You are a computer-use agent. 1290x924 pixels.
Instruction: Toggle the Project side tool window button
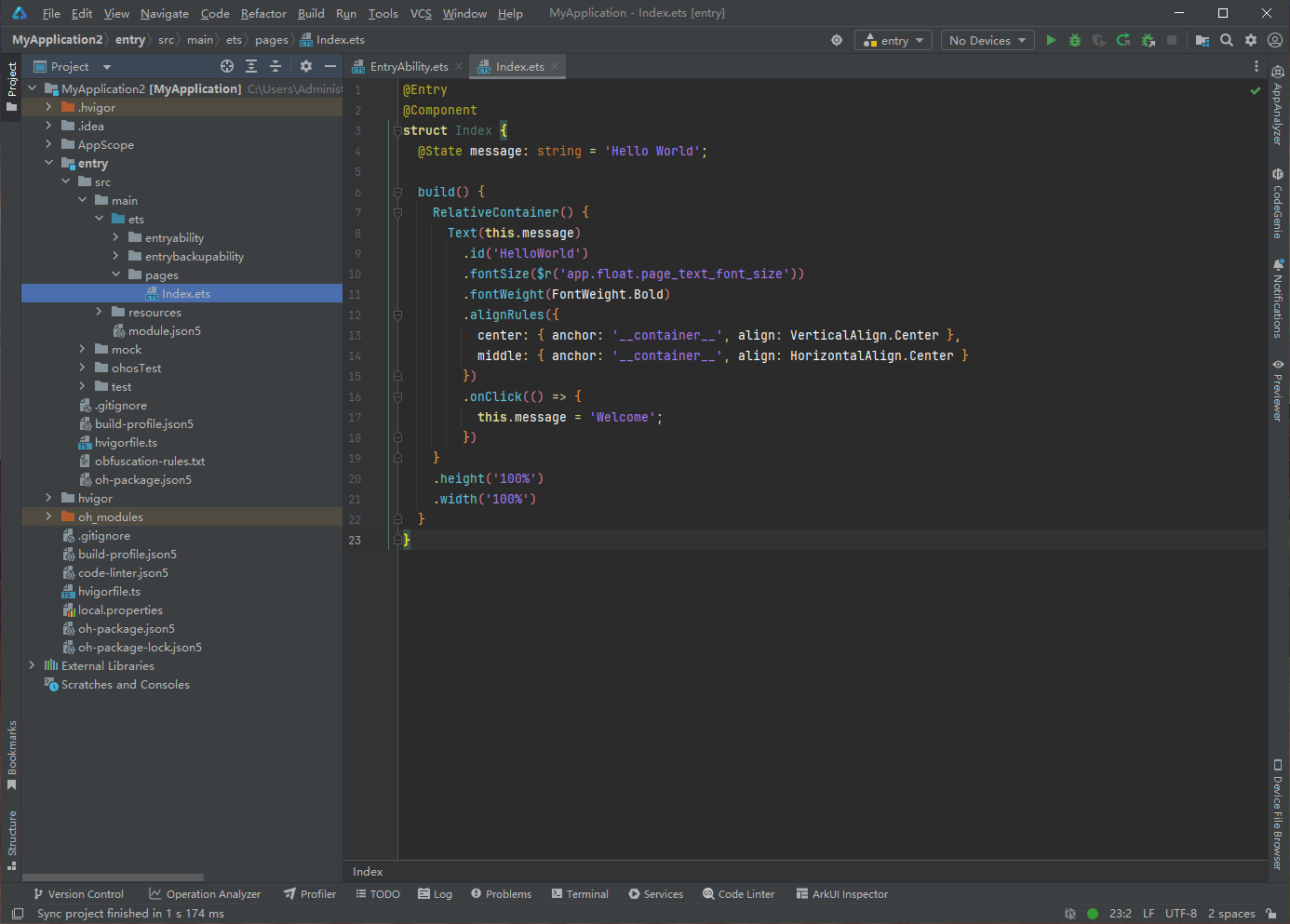point(12,87)
